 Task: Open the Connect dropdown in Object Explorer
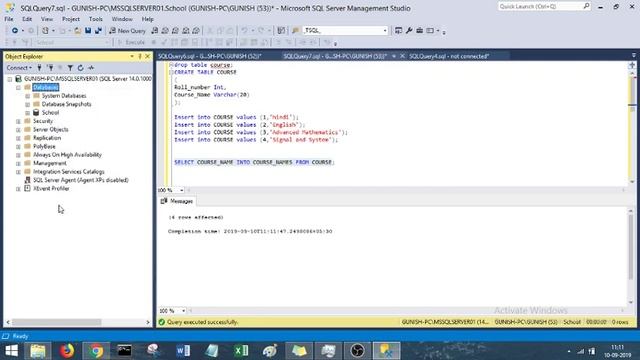[19, 68]
